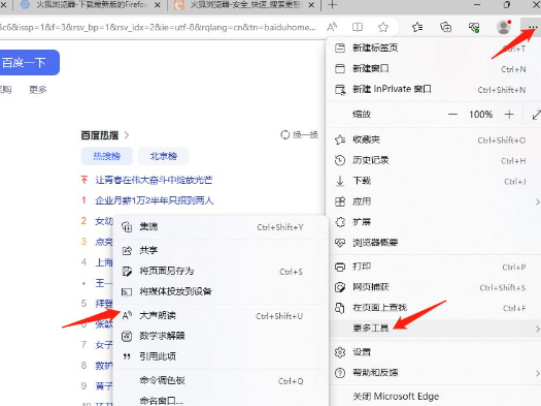Refresh hot list with 换一换
The image size is (541, 406).
point(299,135)
